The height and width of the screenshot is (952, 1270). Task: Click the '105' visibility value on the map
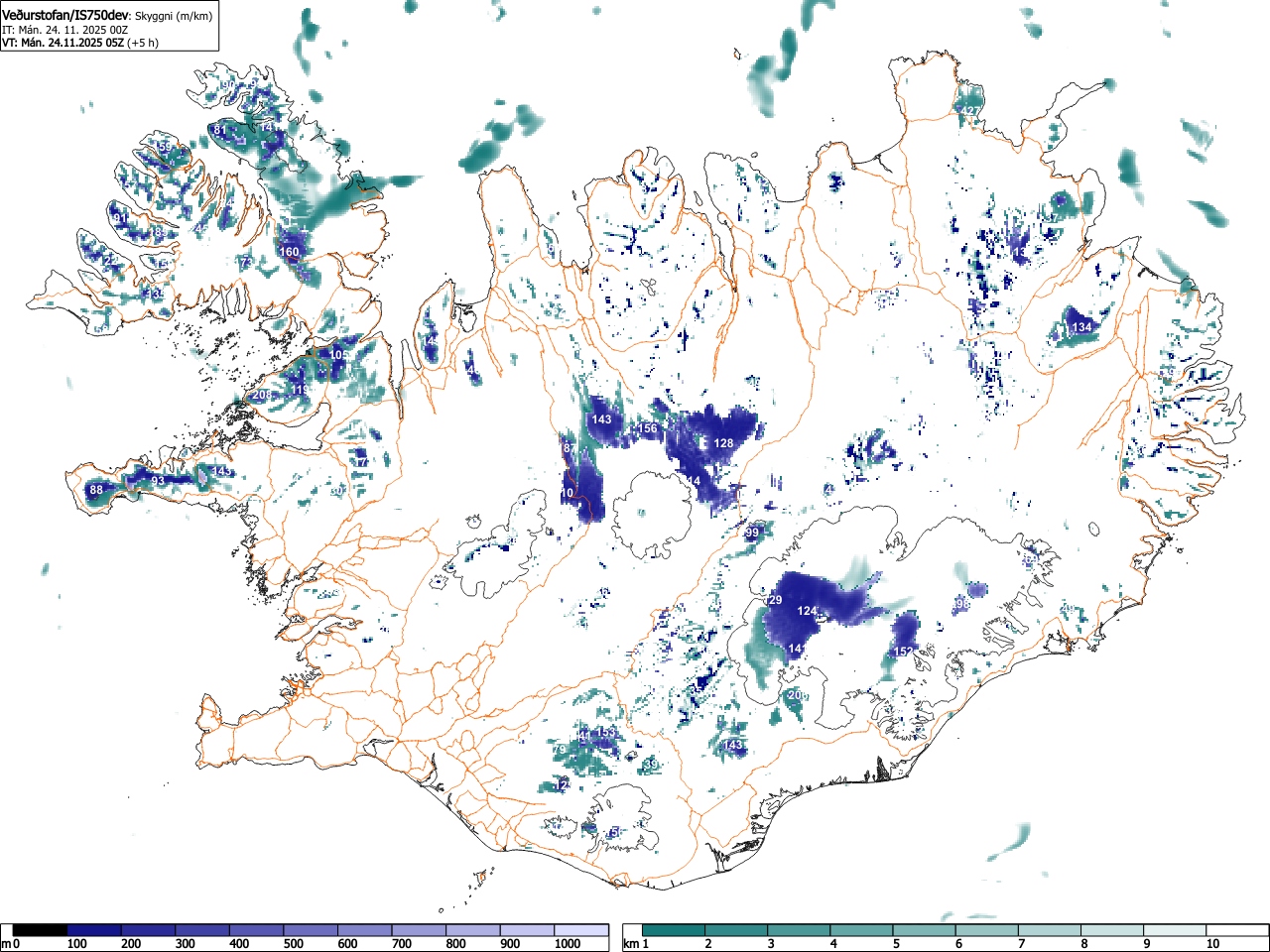pos(339,355)
